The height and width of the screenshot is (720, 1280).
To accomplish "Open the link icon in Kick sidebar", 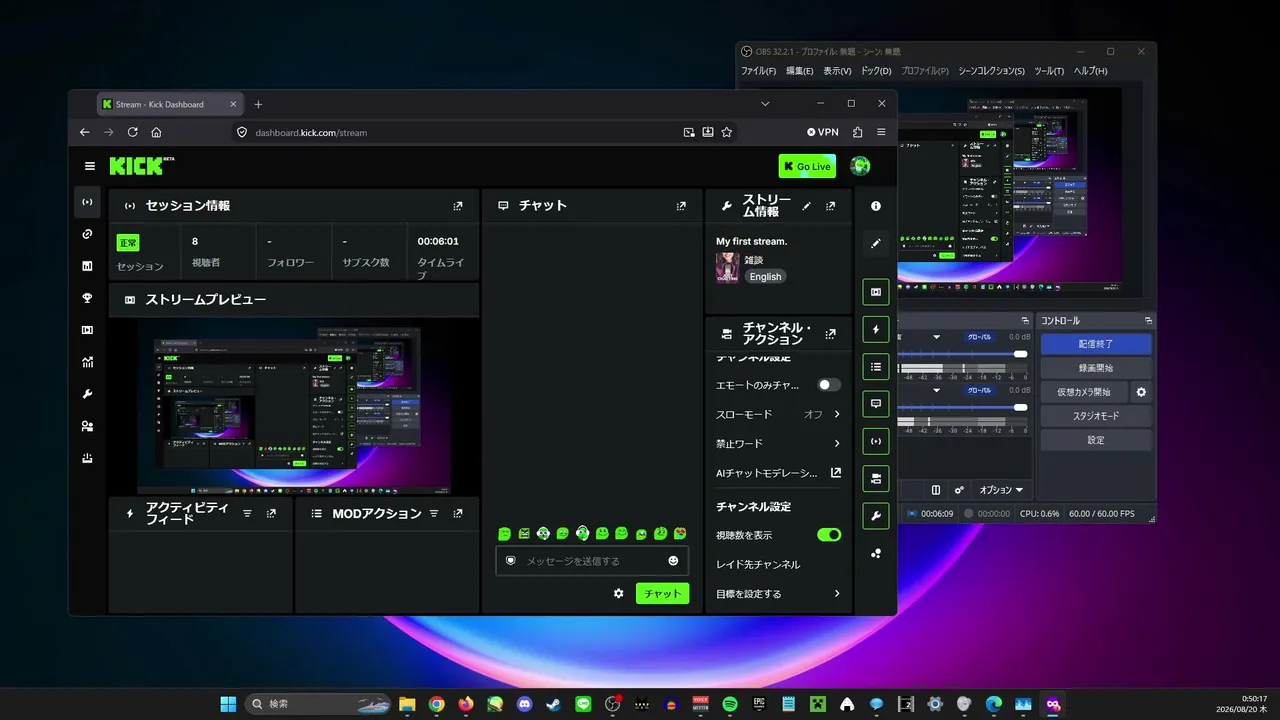I will coord(88,234).
